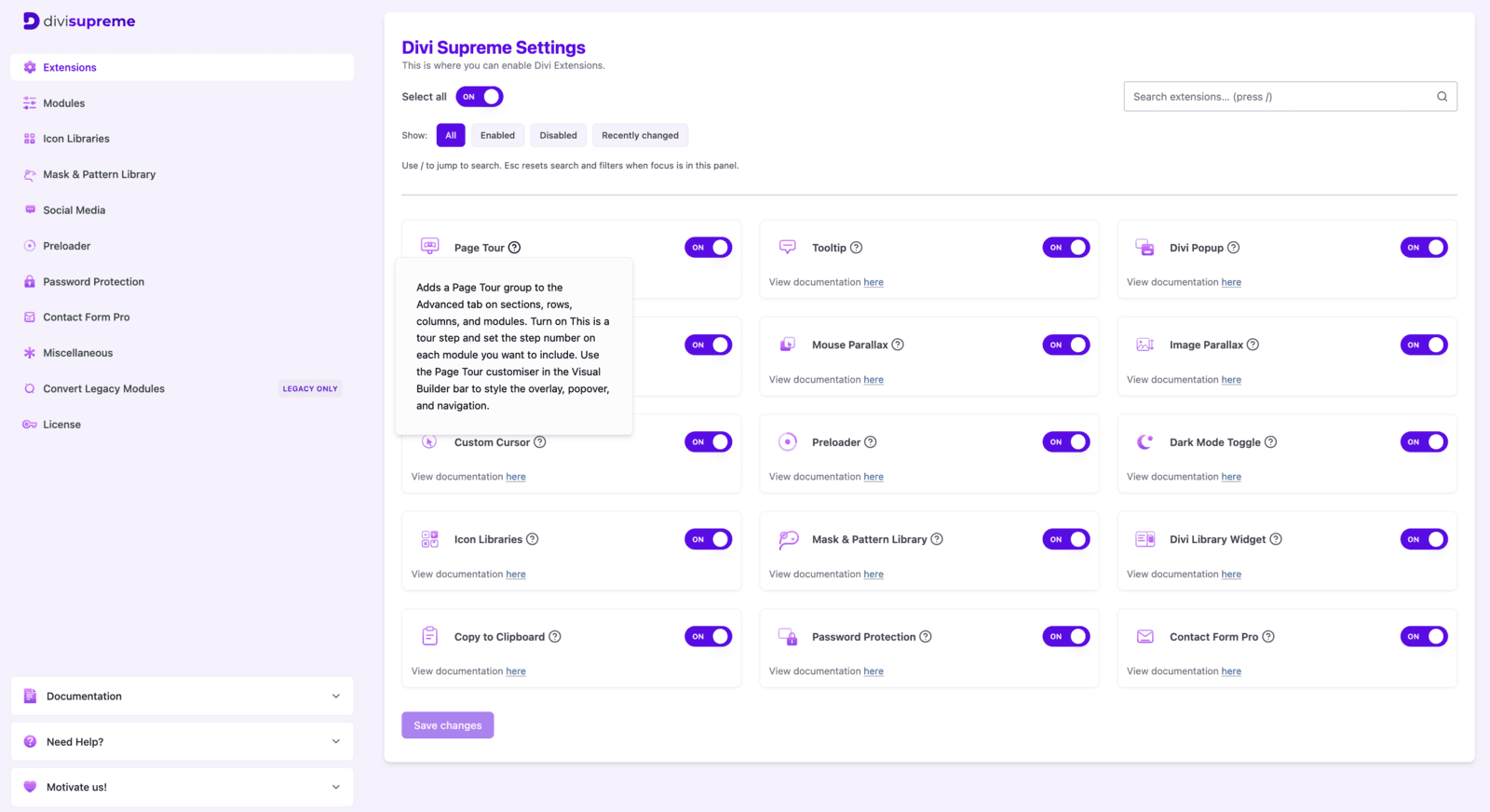
Task: Click Image Parallax help icon
Action: 1253,345
